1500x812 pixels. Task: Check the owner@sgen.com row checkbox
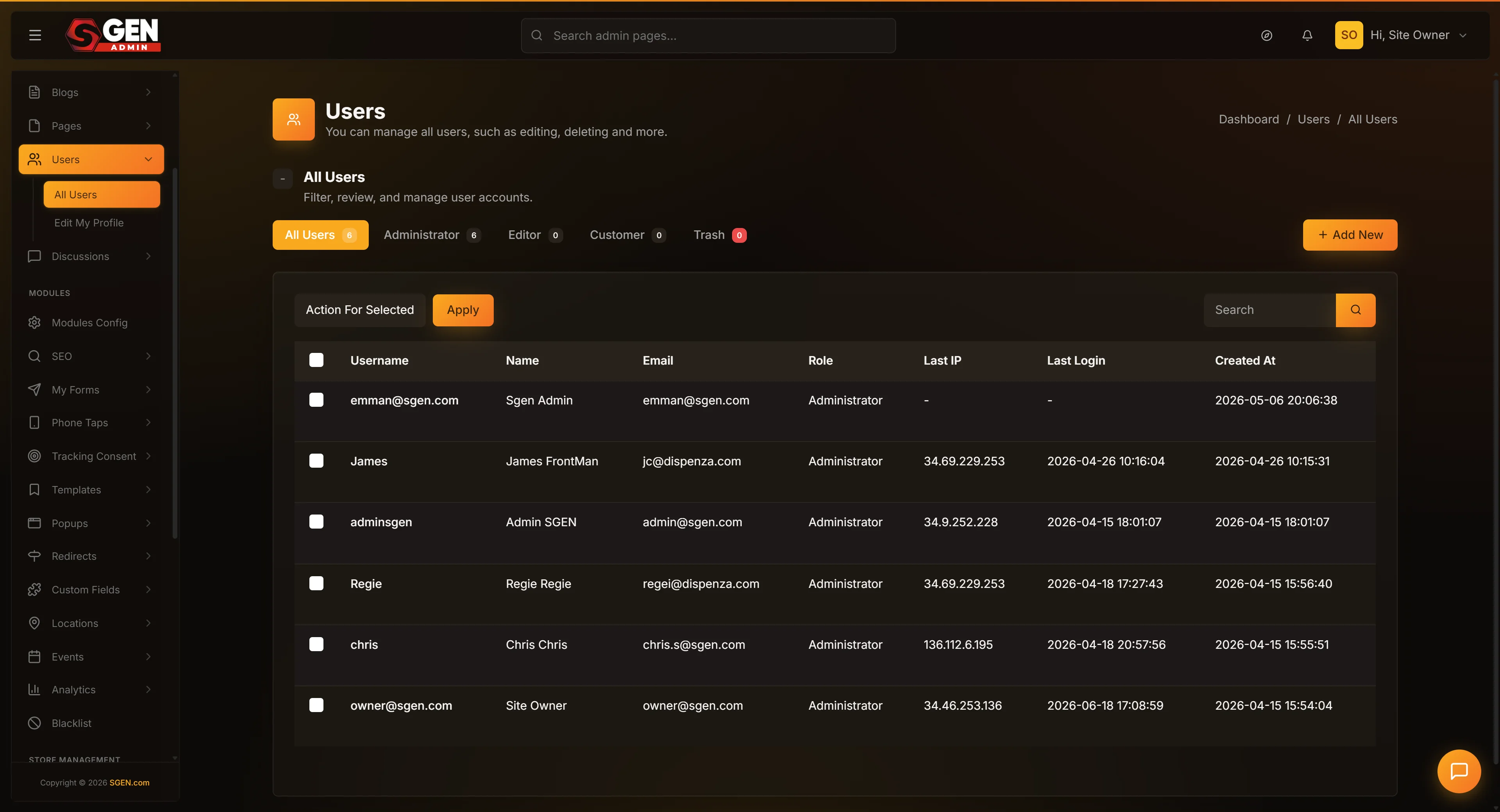coord(316,705)
